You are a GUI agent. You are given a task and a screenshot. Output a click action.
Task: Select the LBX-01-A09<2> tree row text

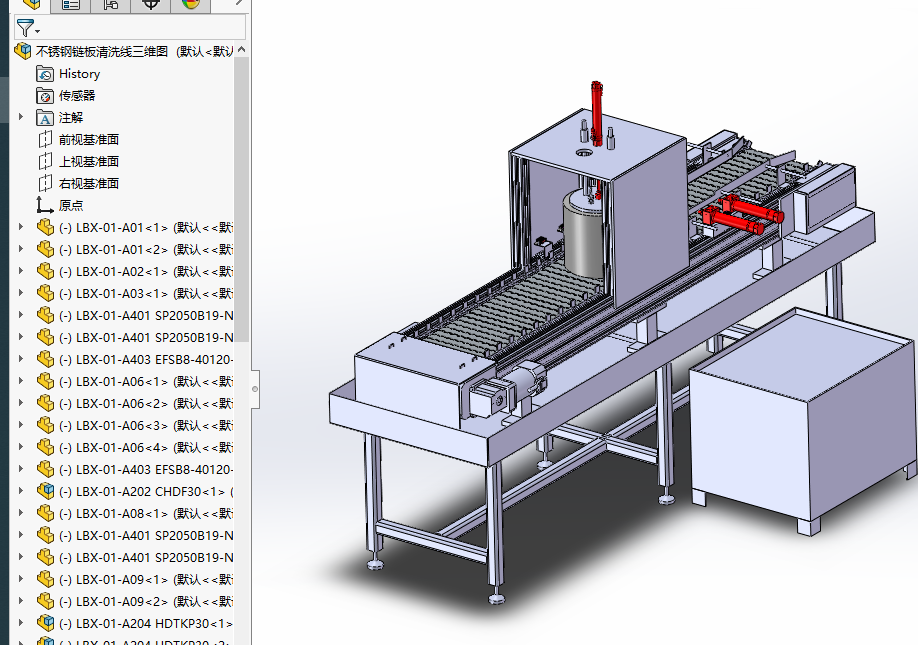146,602
